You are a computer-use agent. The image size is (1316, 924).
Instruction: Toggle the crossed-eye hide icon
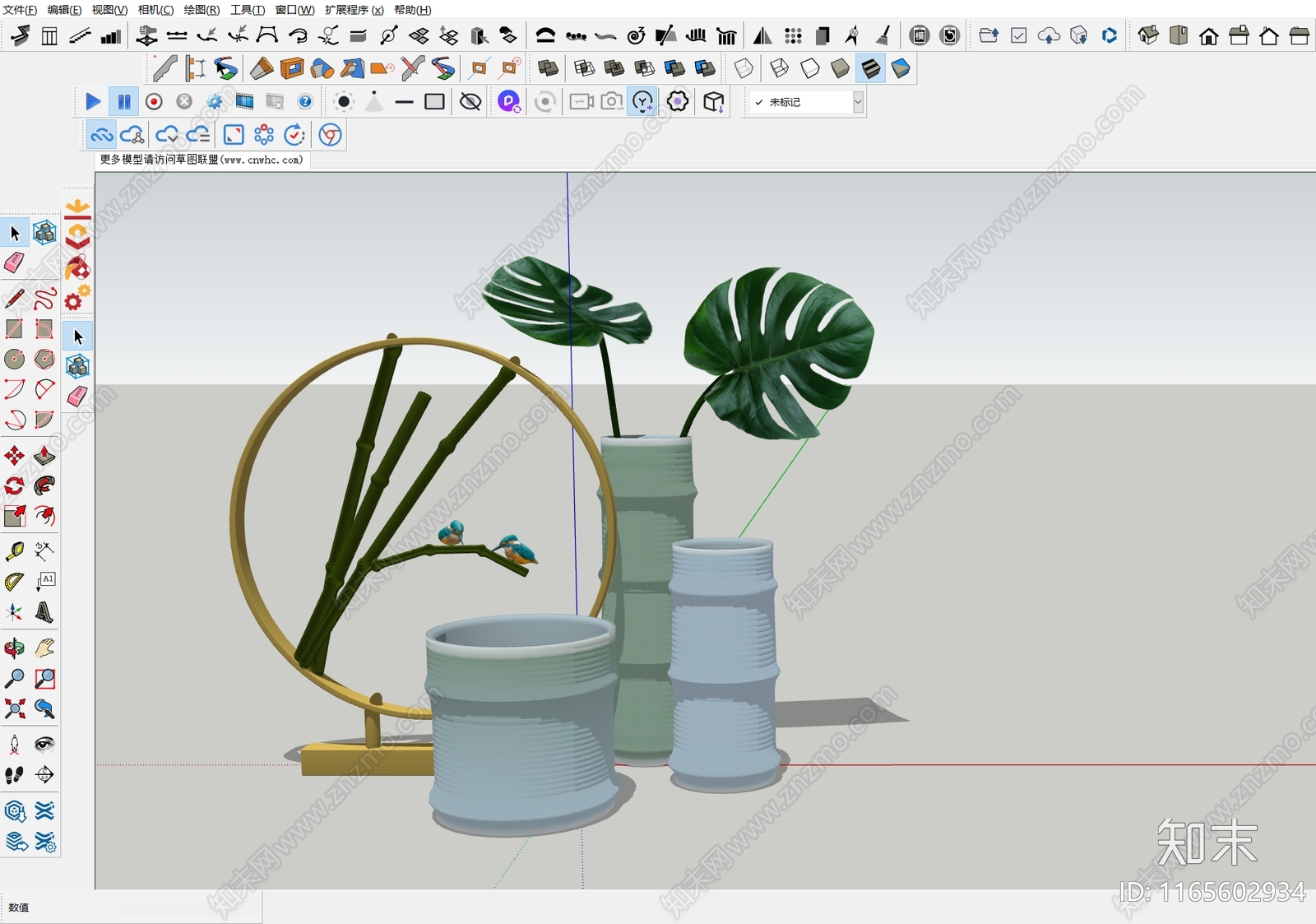point(470,102)
